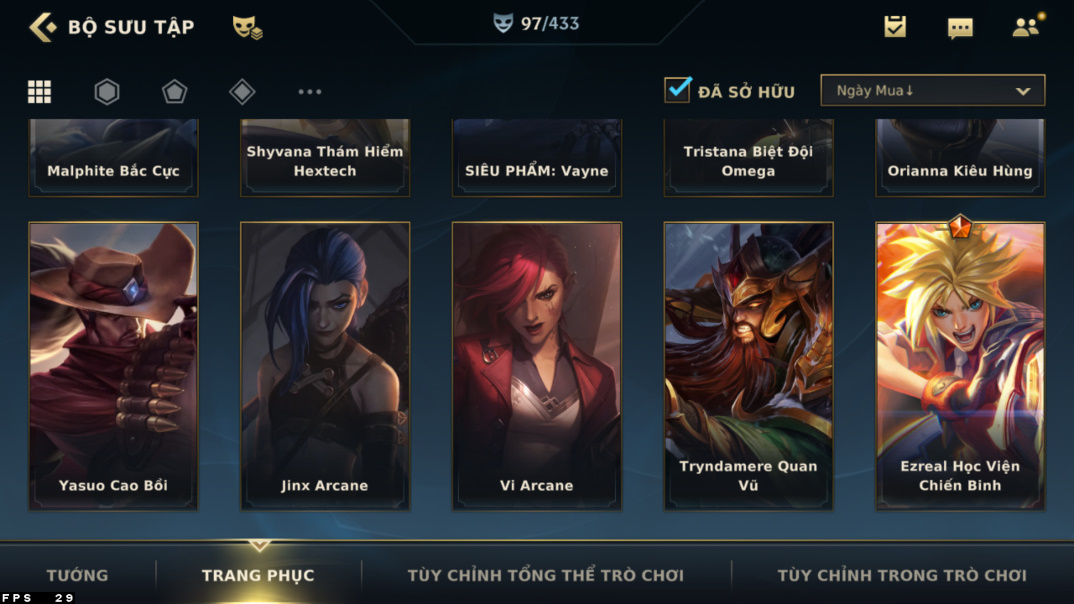Click the sort dropdown chevron arrow
1074x604 pixels.
click(1023, 91)
